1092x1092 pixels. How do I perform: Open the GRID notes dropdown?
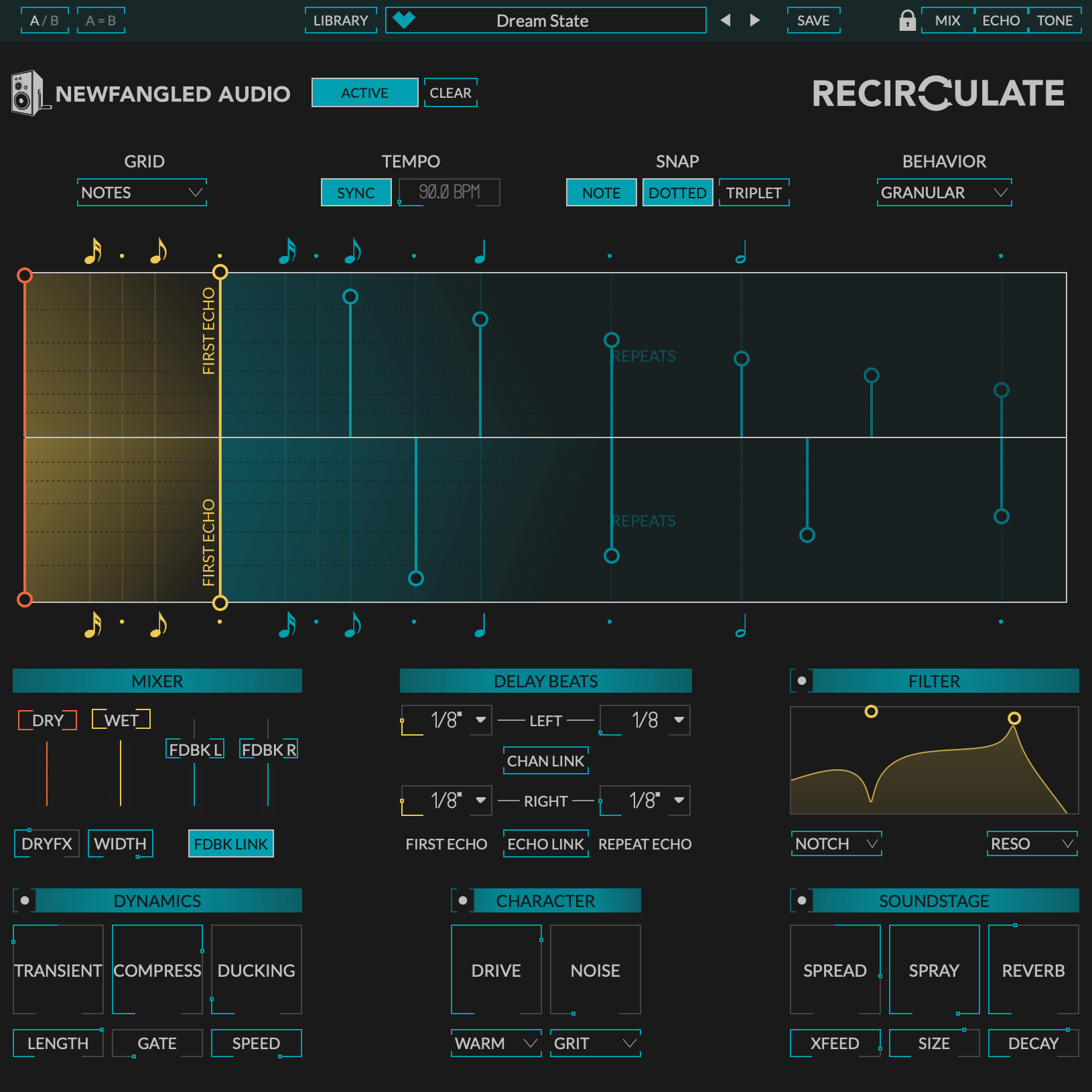pos(141,192)
